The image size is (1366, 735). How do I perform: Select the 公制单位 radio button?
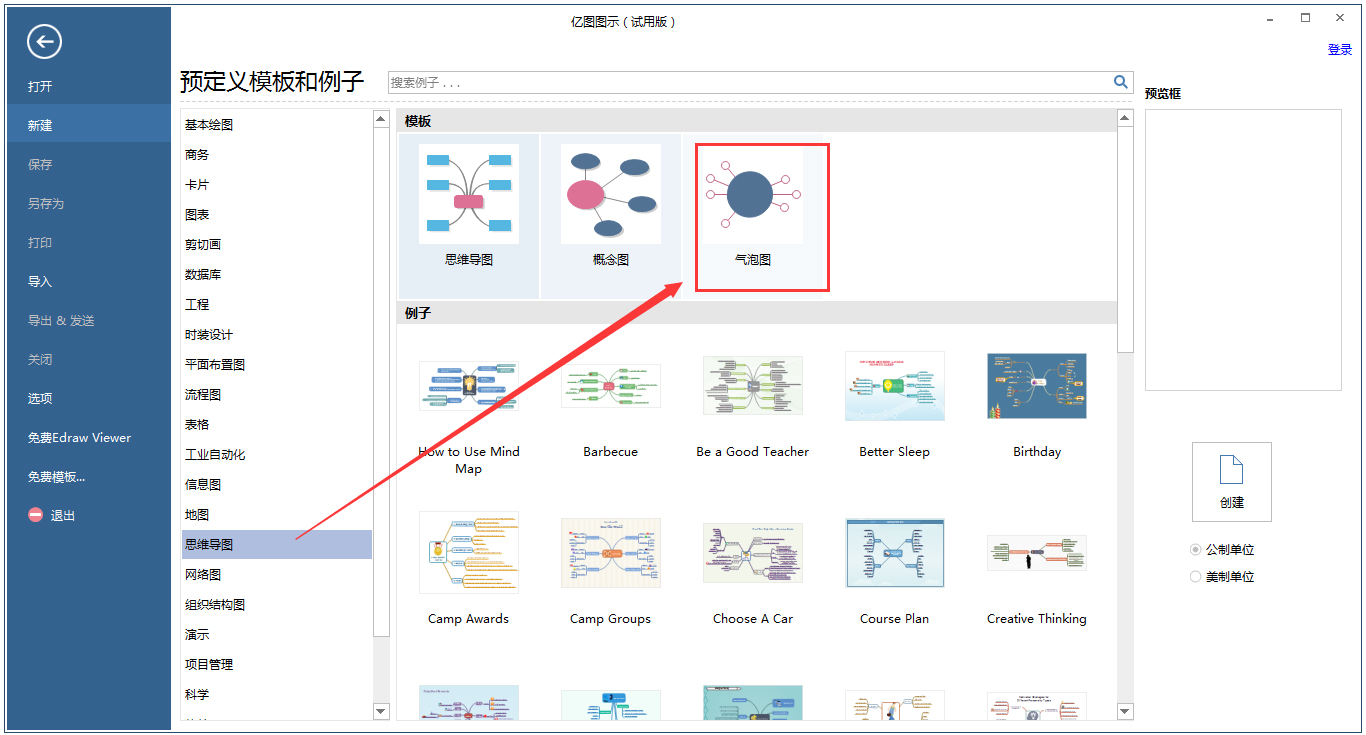click(x=1195, y=550)
